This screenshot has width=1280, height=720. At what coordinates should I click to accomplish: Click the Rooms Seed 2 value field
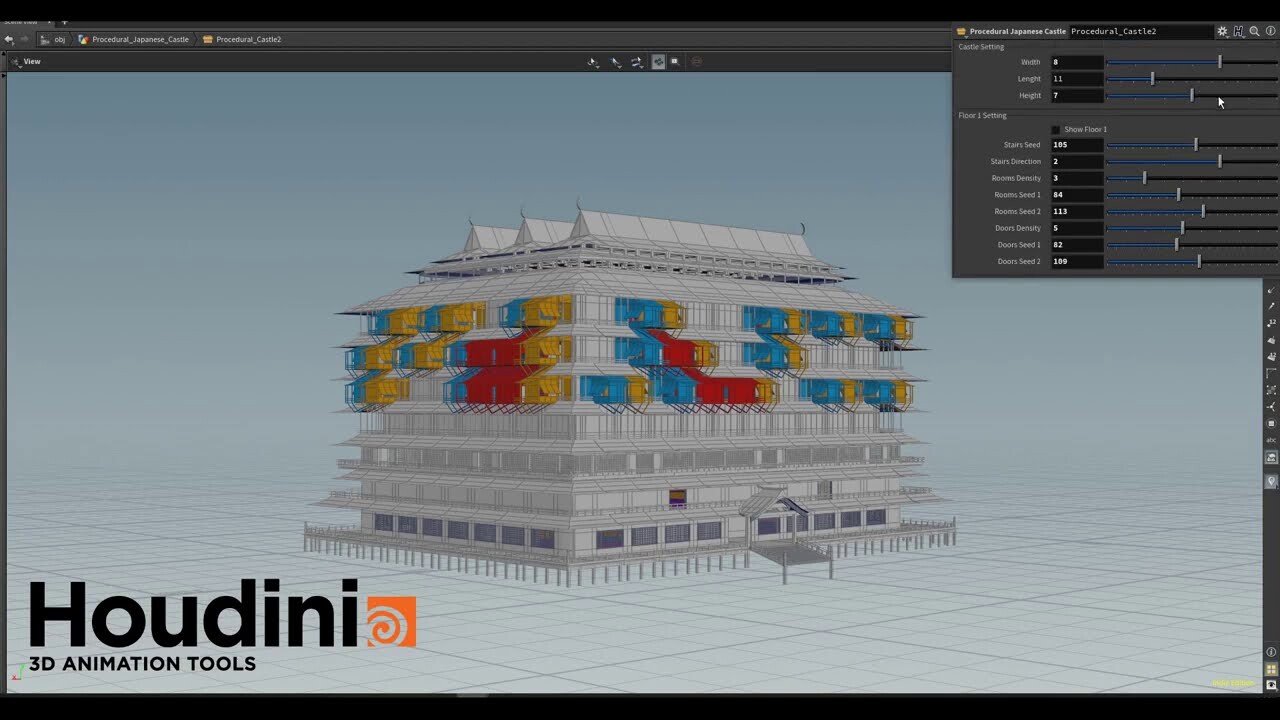[x=1077, y=211]
